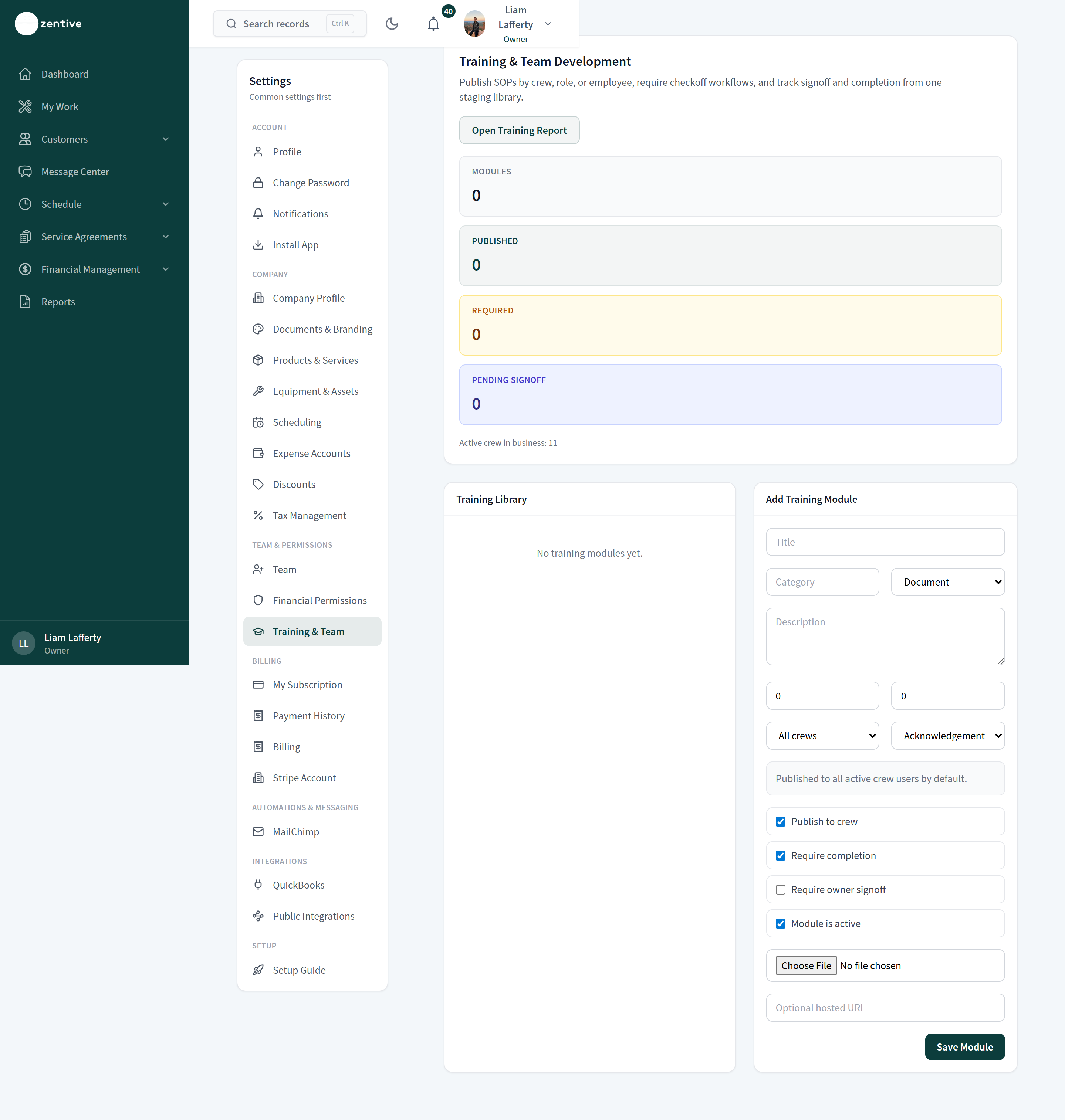Open the All crews dropdown

point(822,736)
